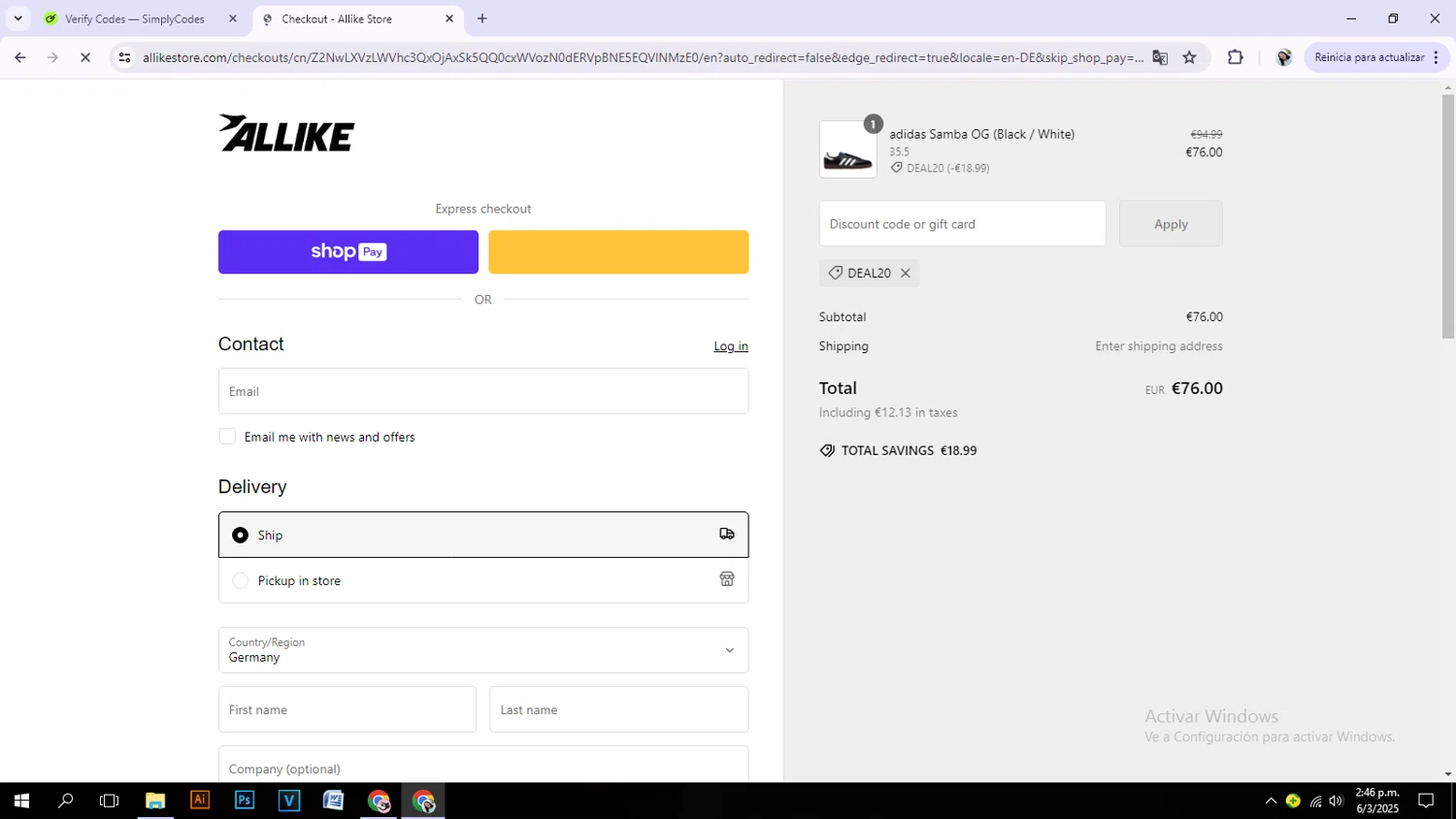The width and height of the screenshot is (1456, 819).
Task: Focus the Email input field
Action: coord(483,391)
